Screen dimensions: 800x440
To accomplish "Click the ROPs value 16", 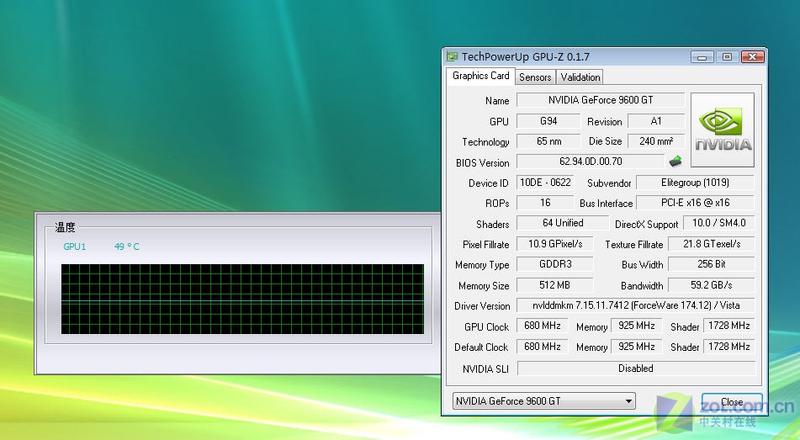I will [545, 203].
